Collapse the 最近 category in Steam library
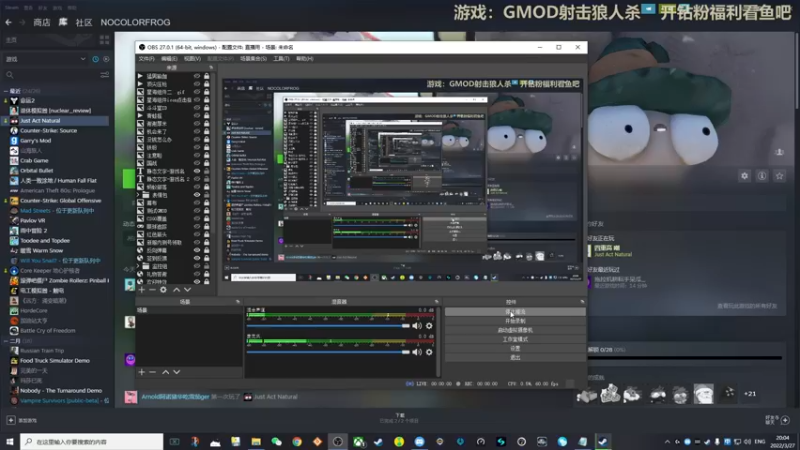 (x=6, y=91)
